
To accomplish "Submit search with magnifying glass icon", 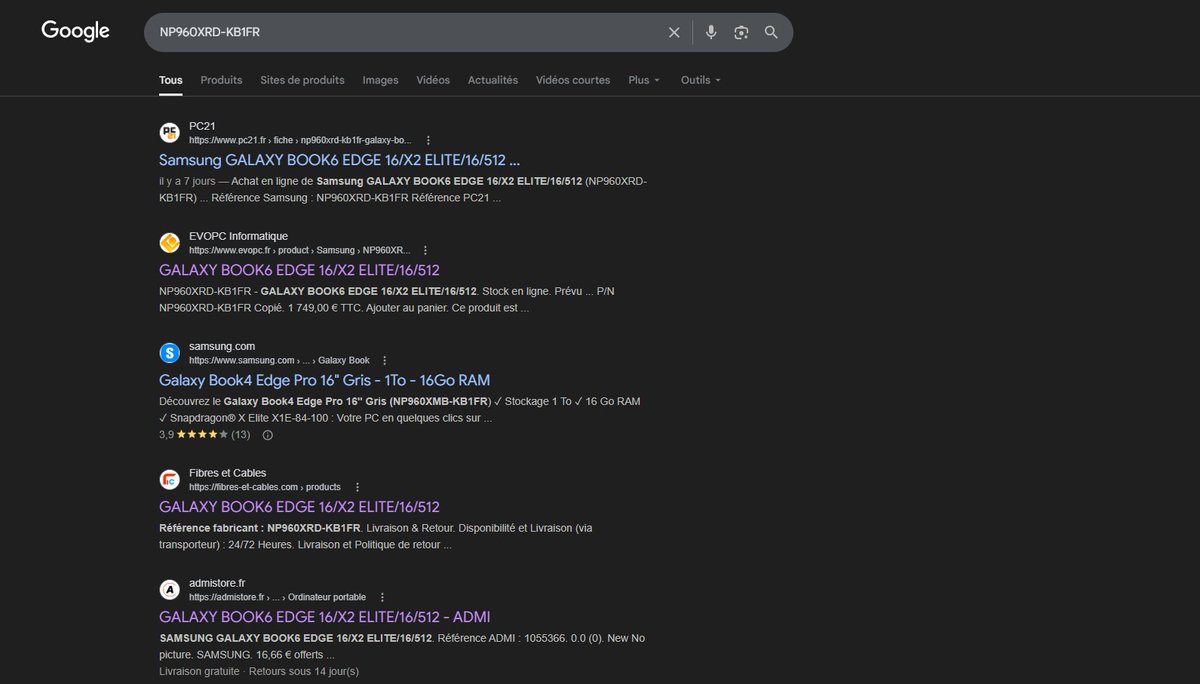I will (771, 32).
